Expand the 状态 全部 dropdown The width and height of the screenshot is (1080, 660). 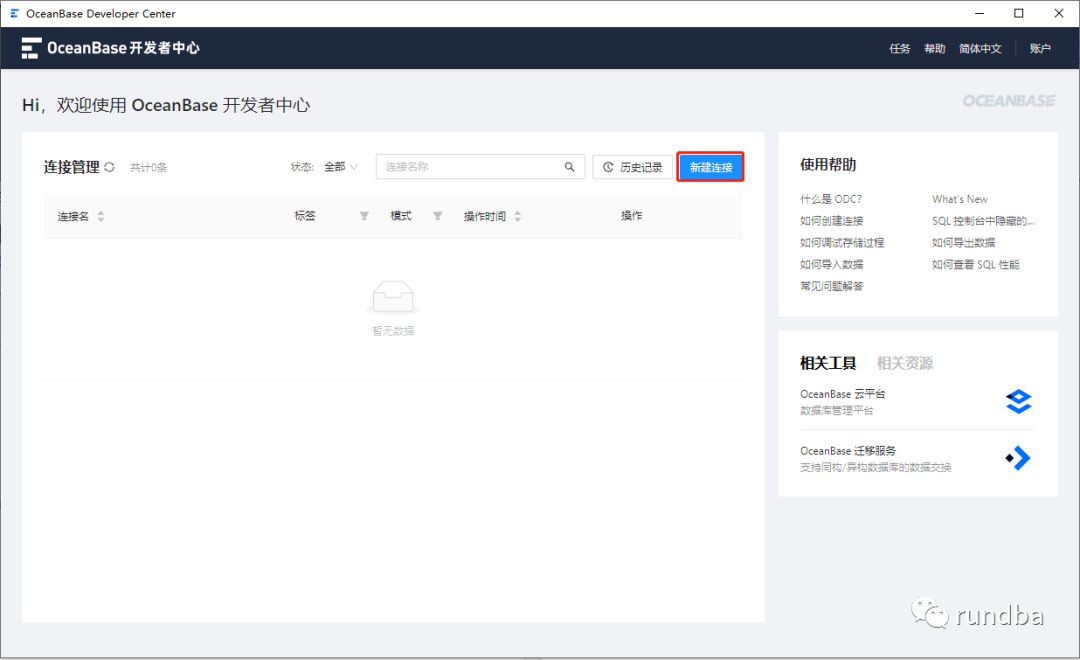pos(341,167)
